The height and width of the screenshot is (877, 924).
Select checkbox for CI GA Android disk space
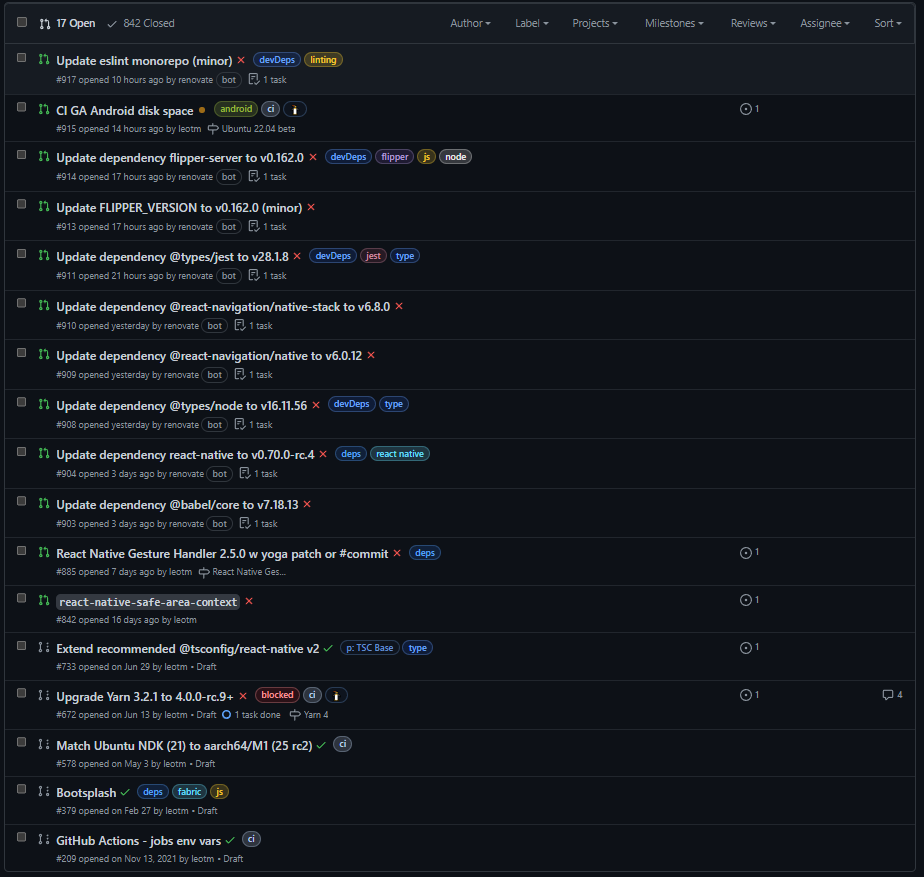coord(22,107)
